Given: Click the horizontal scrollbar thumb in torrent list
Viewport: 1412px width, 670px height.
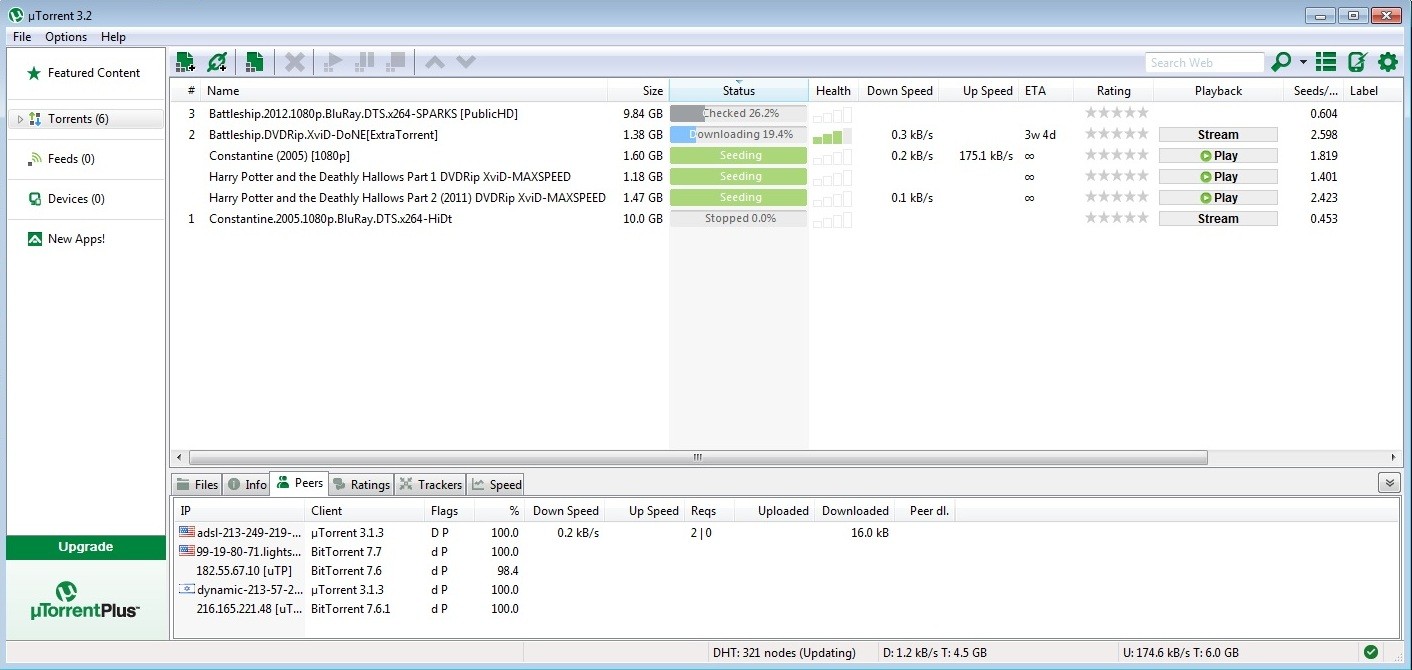Looking at the screenshot, I should point(697,457).
